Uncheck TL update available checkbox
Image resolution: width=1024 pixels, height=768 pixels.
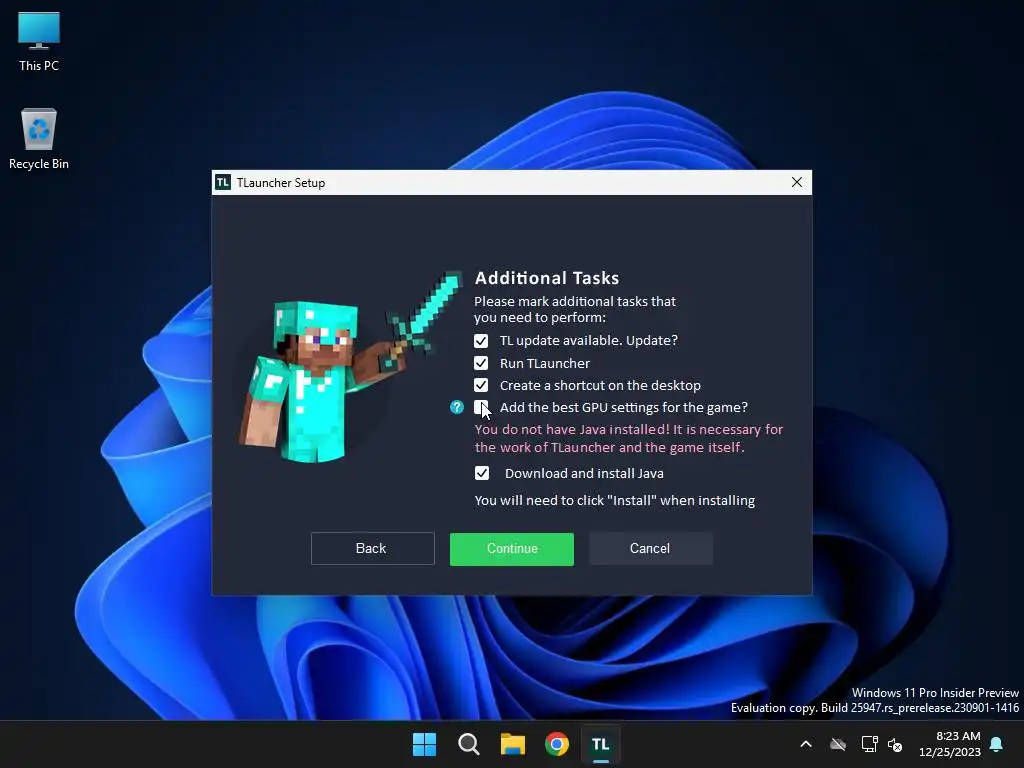(x=481, y=341)
